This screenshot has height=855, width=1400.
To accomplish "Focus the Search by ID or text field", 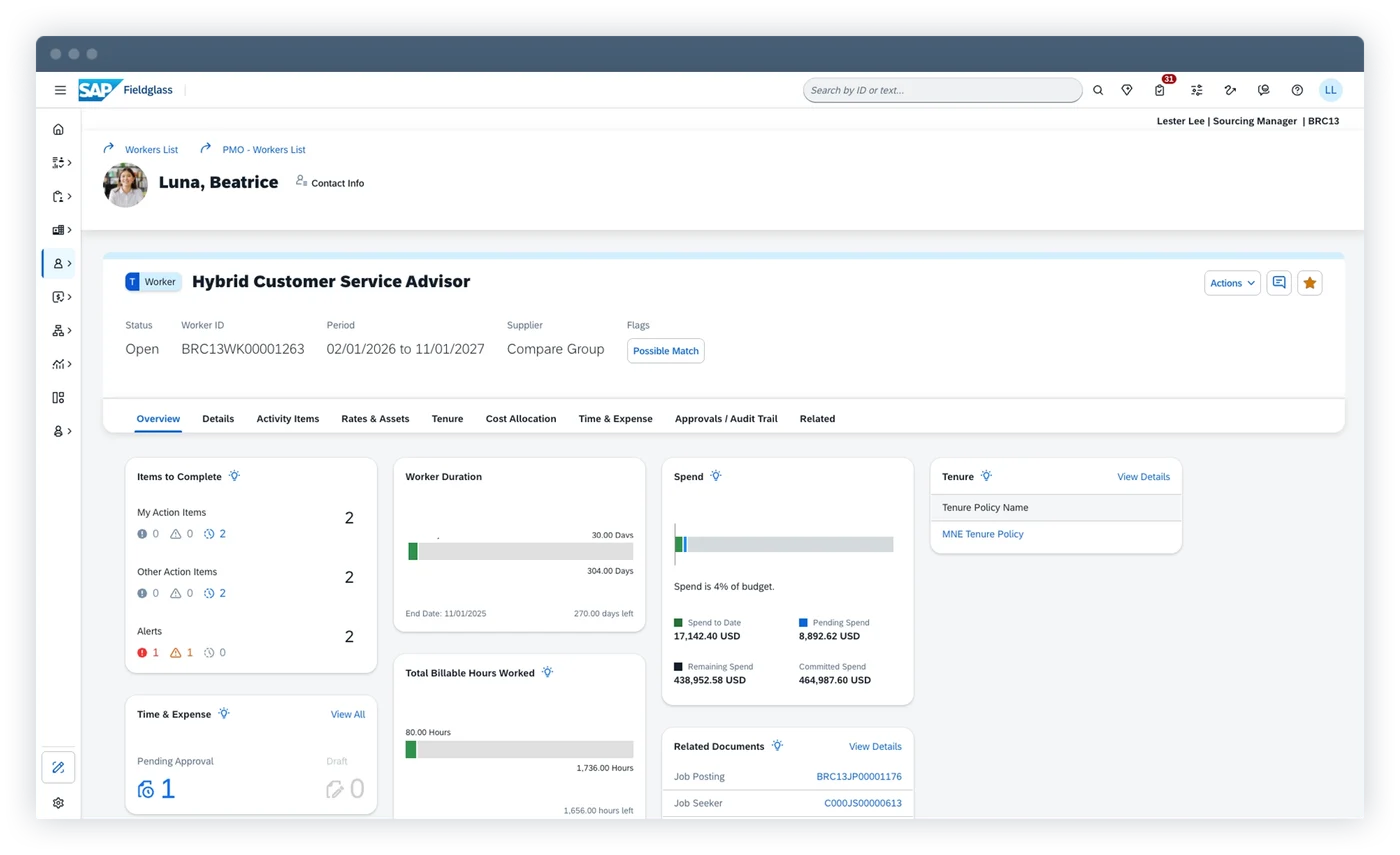I will pyautogui.click(x=943, y=90).
